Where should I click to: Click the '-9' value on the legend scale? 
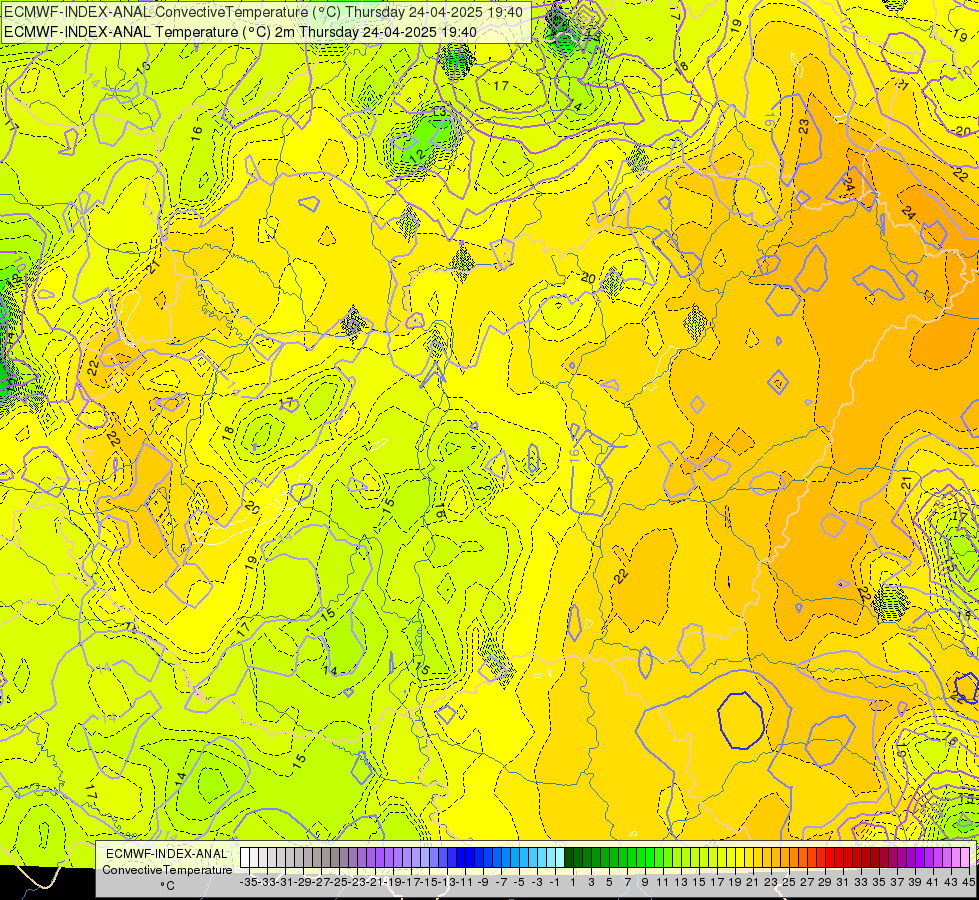click(x=483, y=882)
